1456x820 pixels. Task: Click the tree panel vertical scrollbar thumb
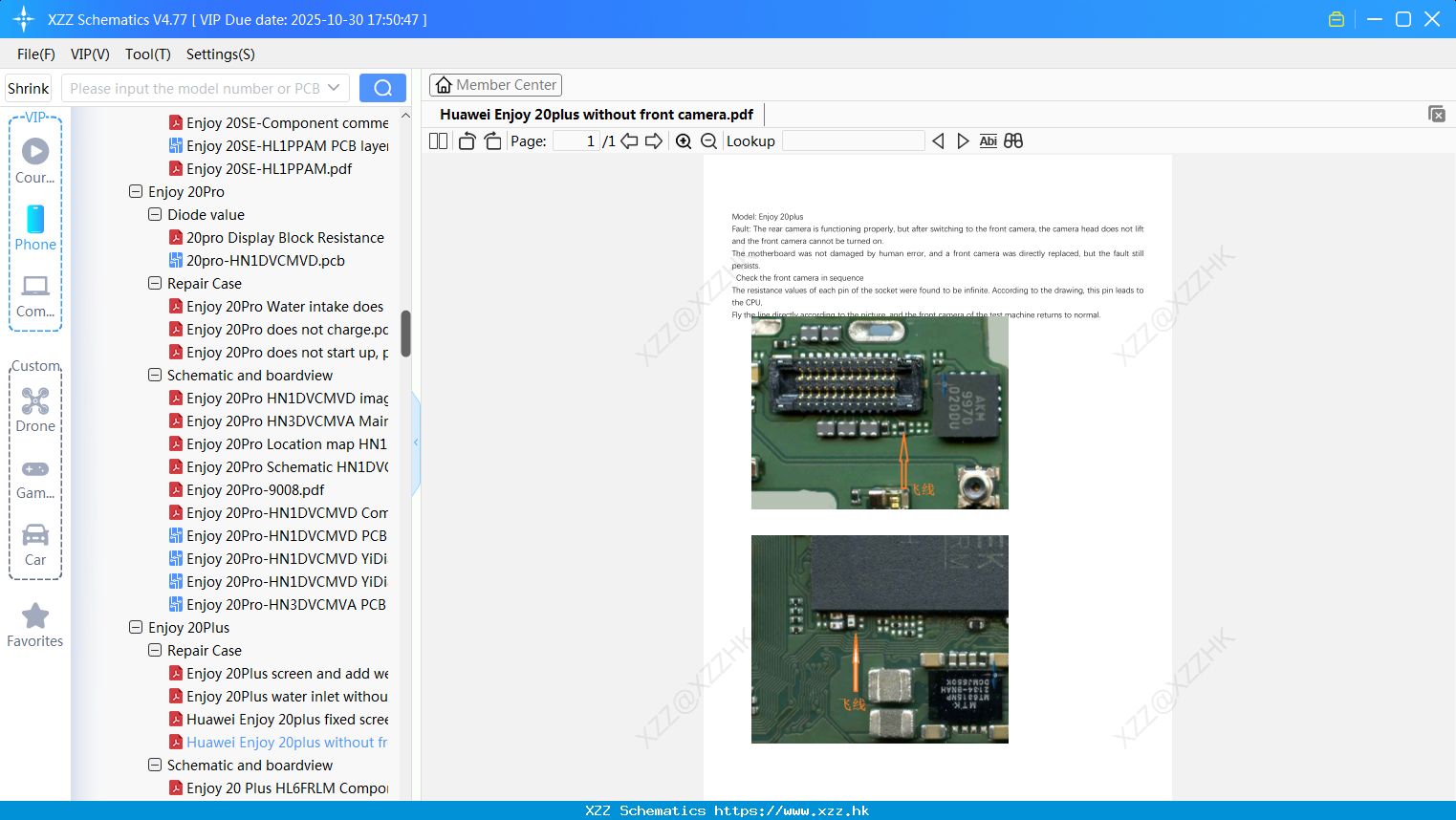pos(405,333)
